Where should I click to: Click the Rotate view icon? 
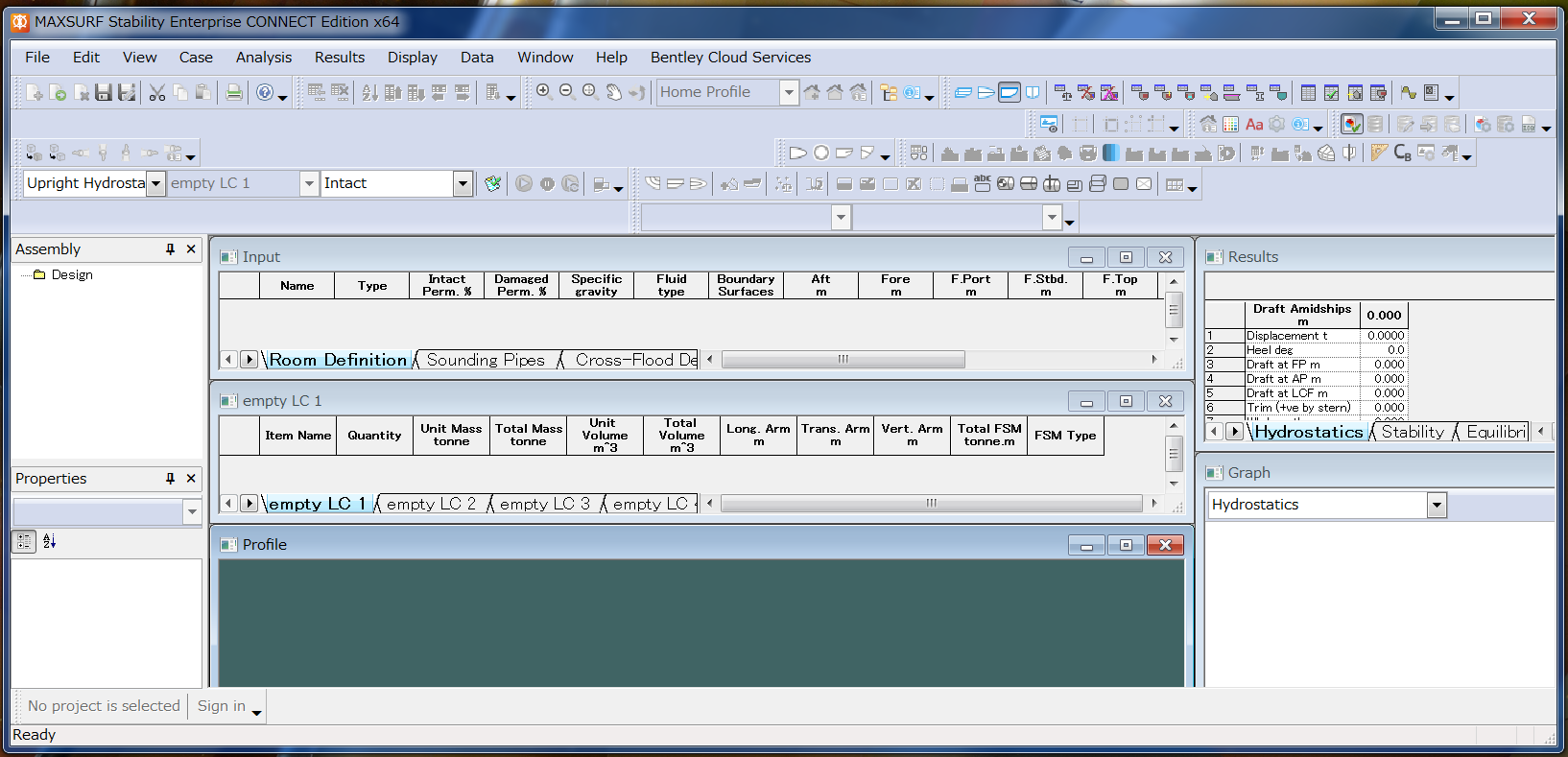pos(637,92)
